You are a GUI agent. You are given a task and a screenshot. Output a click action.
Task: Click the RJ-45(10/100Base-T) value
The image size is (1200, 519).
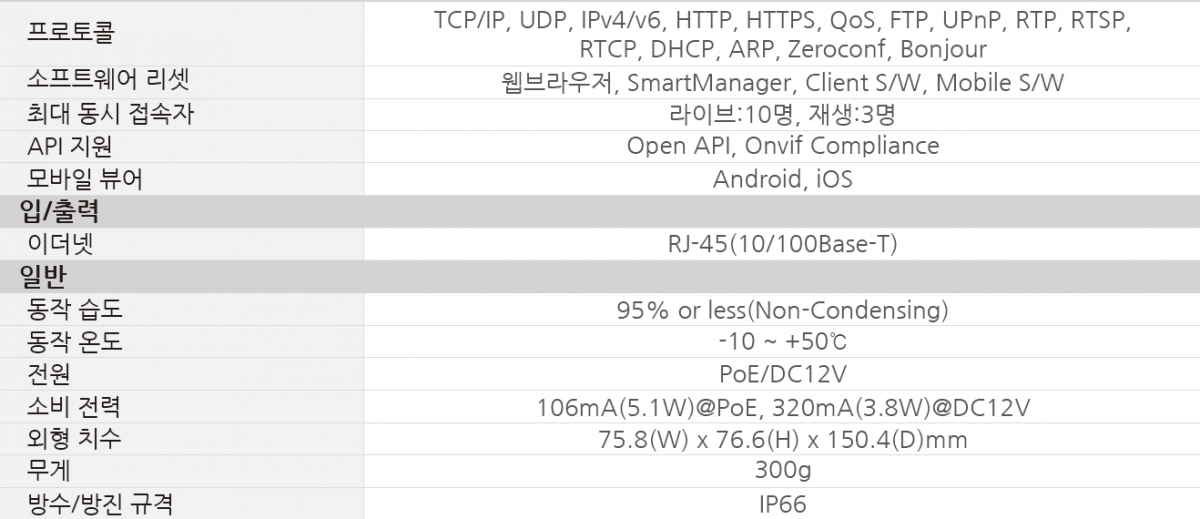pos(783,244)
